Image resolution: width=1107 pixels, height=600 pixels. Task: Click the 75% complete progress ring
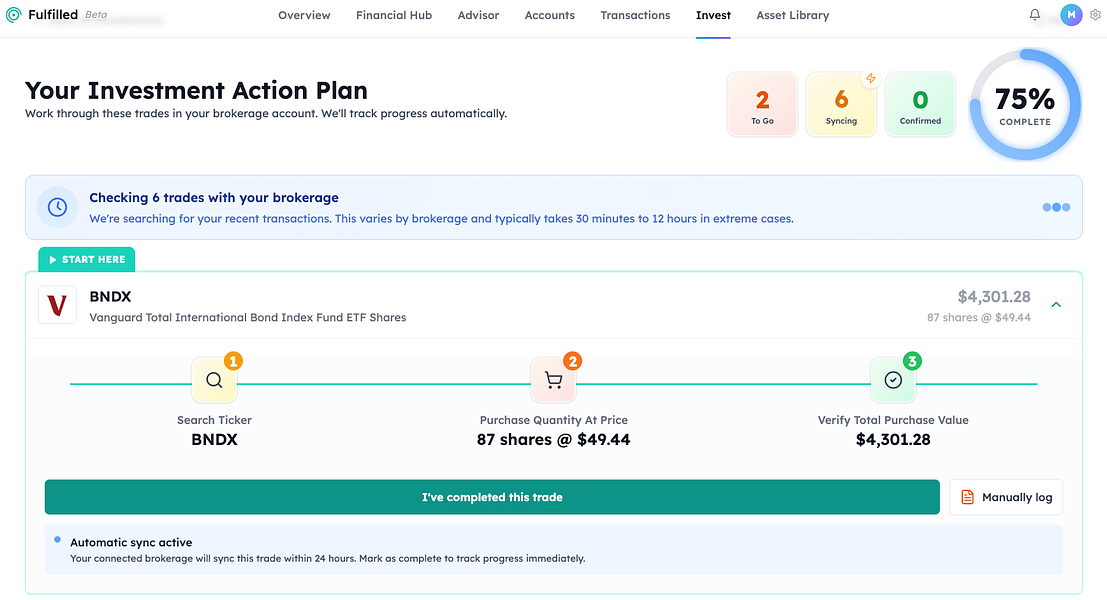[1025, 104]
